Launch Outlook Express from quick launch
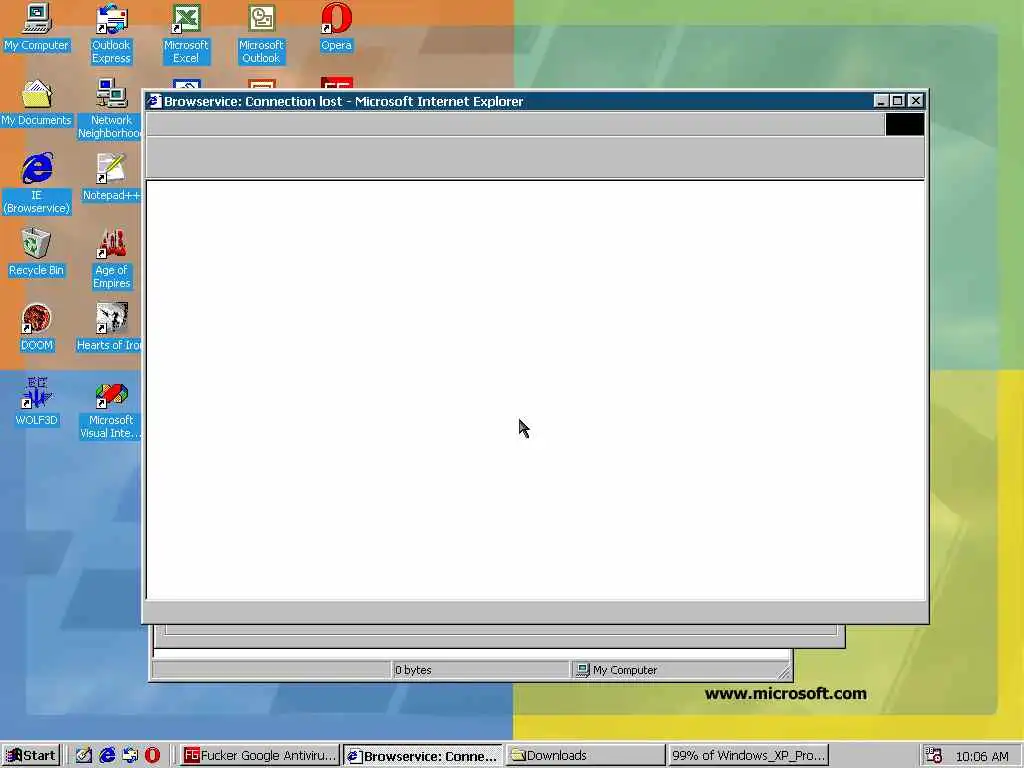 pyautogui.click(x=130, y=756)
